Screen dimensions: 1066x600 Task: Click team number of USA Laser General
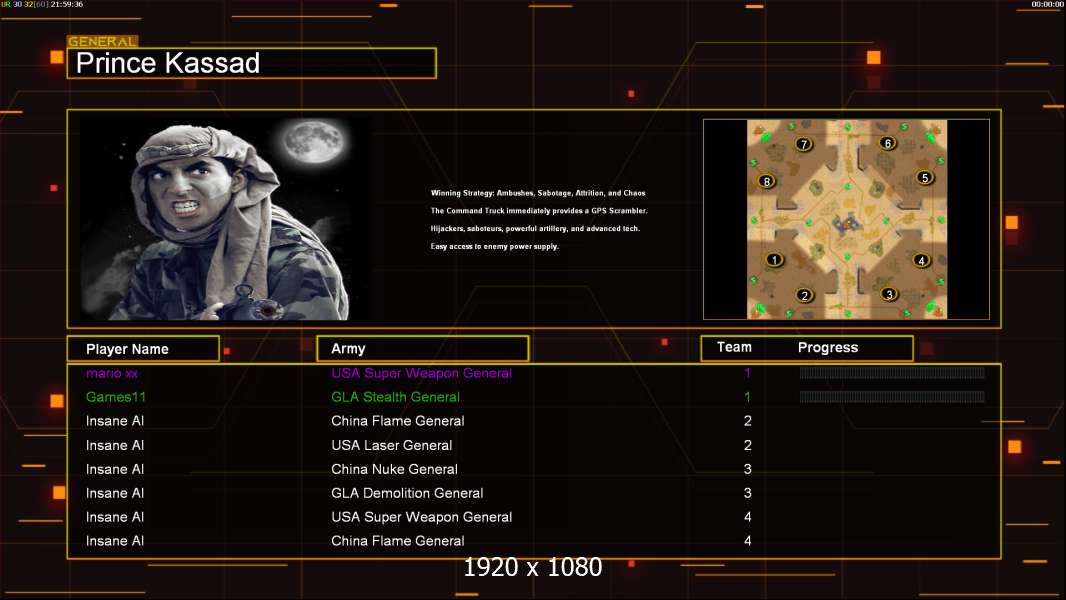click(748, 445)
